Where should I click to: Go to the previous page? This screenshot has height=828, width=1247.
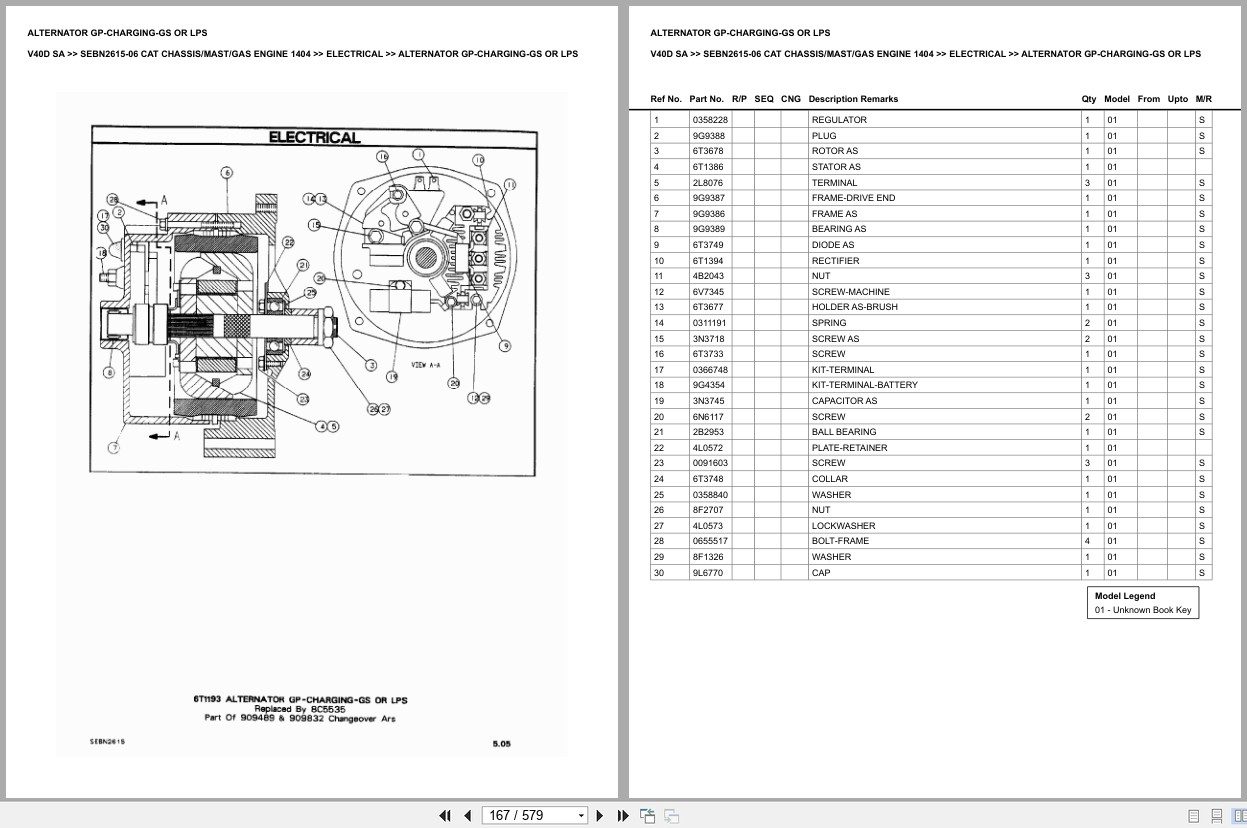[468, 815]
